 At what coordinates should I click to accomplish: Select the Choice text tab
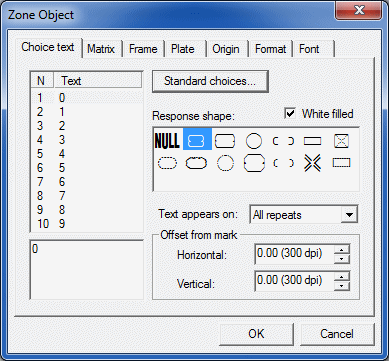pos(48,47)
